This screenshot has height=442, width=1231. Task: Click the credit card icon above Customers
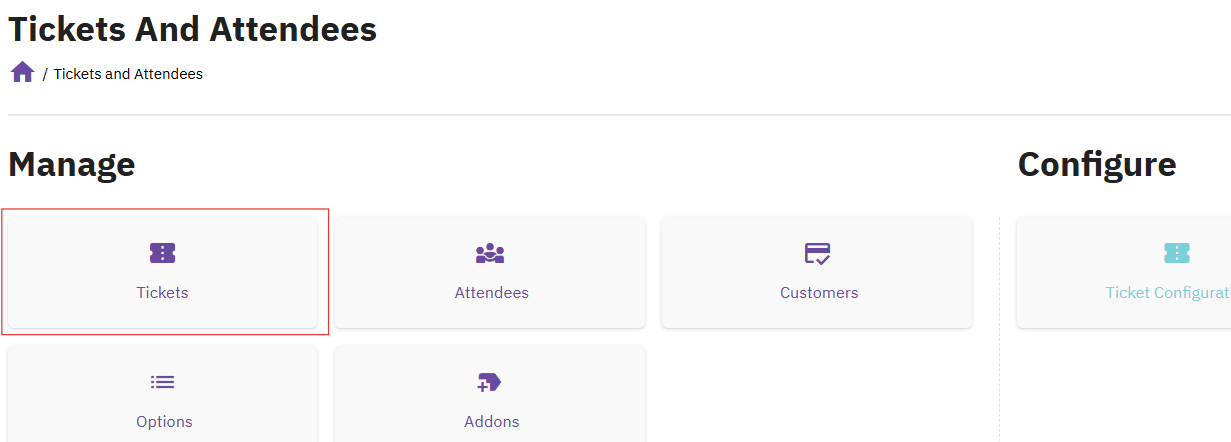(x=818, y=254)
